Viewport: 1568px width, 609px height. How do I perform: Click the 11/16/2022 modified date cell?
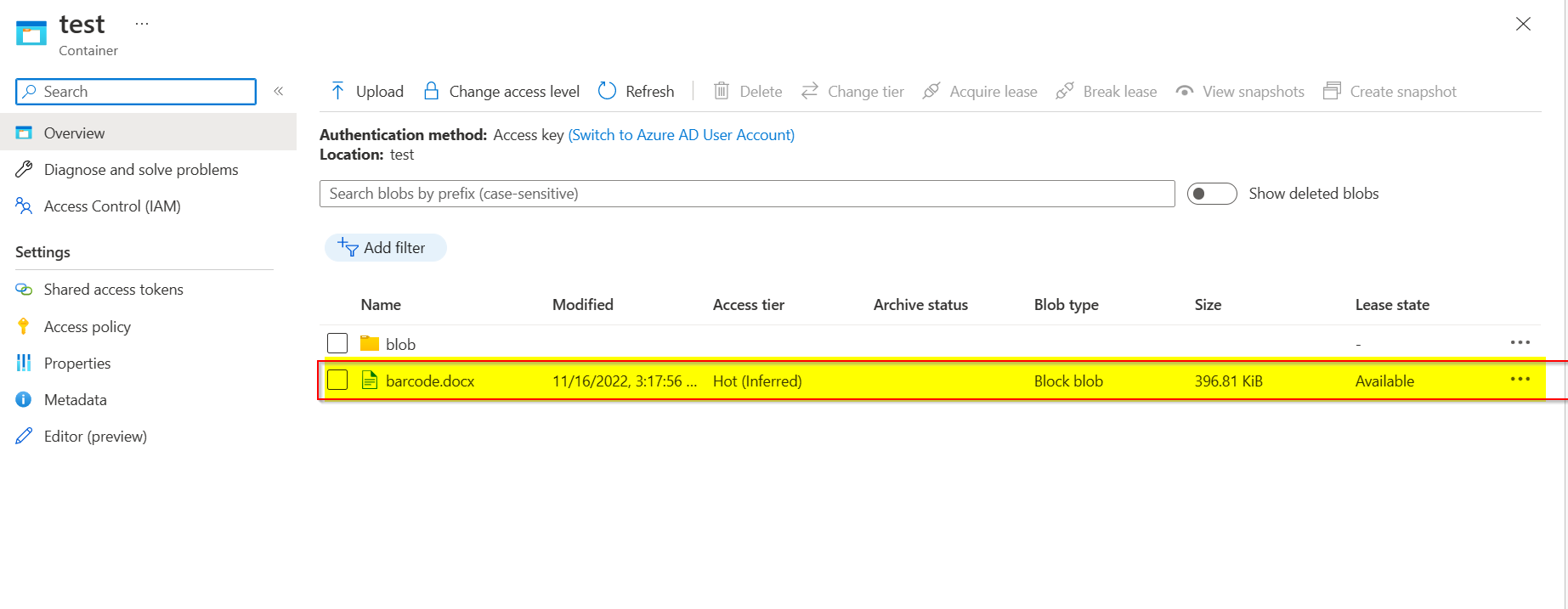(x=625, y=381)
